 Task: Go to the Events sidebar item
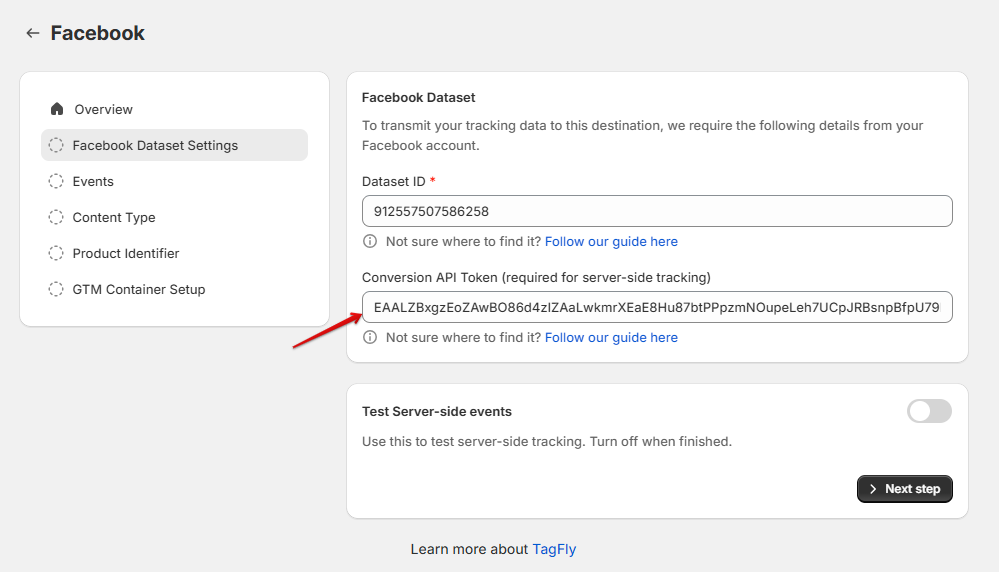pos(93,181)
